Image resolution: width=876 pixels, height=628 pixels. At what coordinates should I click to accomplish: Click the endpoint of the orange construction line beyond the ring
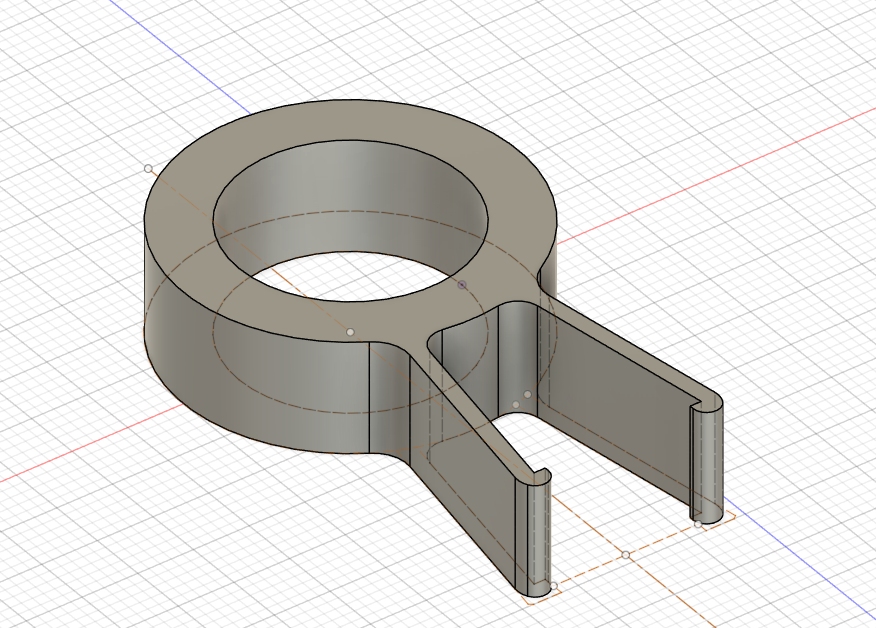pos(148,168)
